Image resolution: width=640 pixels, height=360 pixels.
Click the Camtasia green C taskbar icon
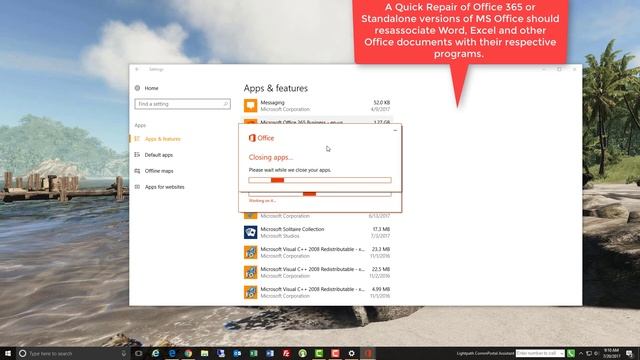319,353
